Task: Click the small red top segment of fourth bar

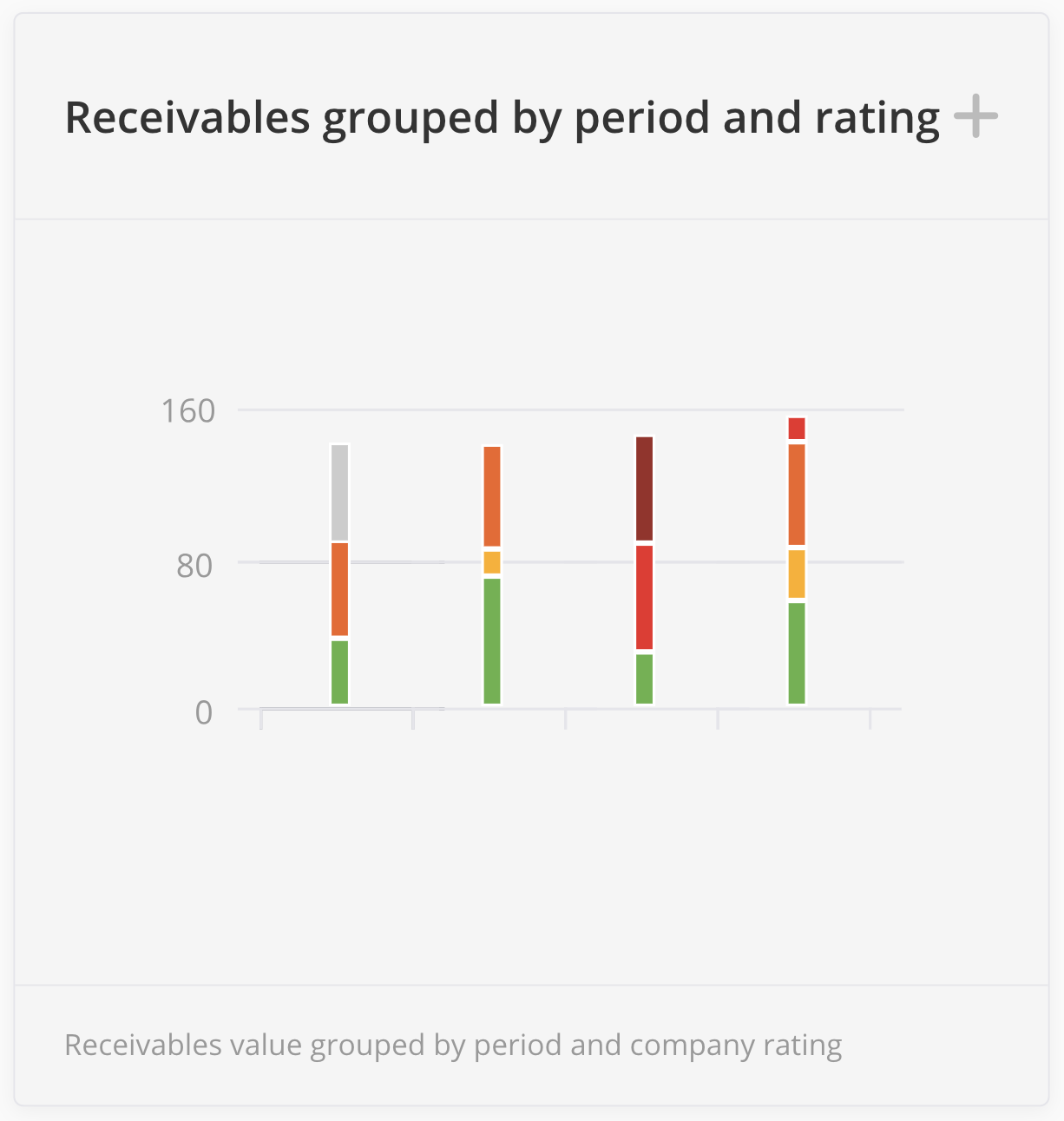Action: point(797,429)
